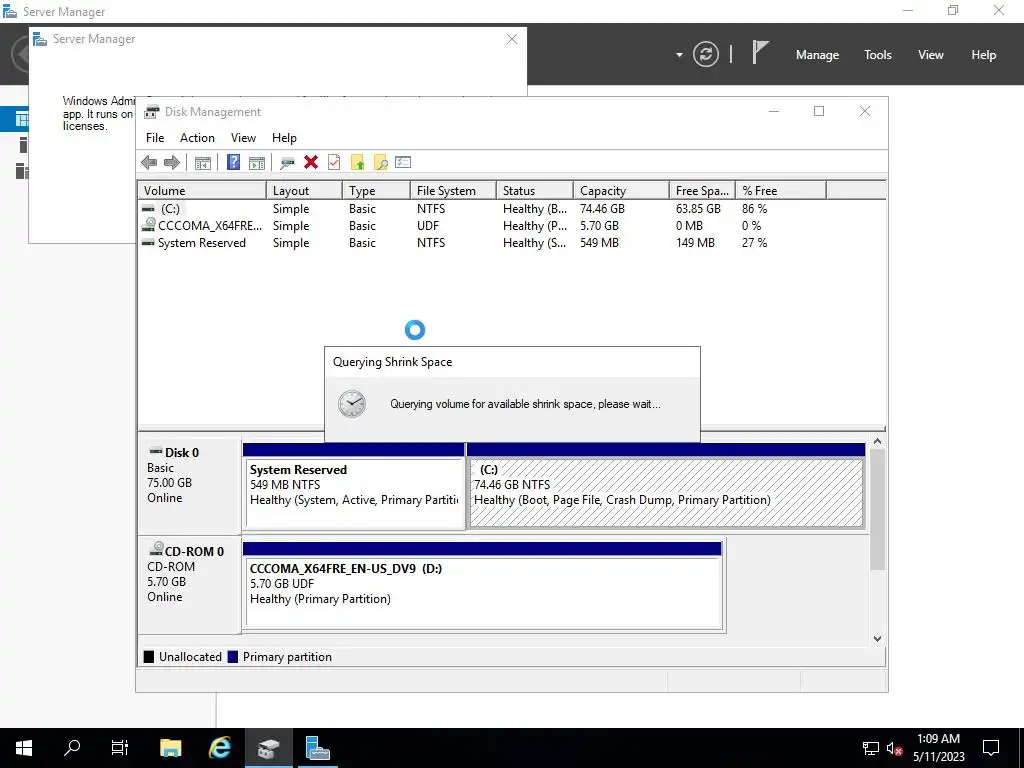
Task: Open the View menu in Server Manager header
Action: 931,55
